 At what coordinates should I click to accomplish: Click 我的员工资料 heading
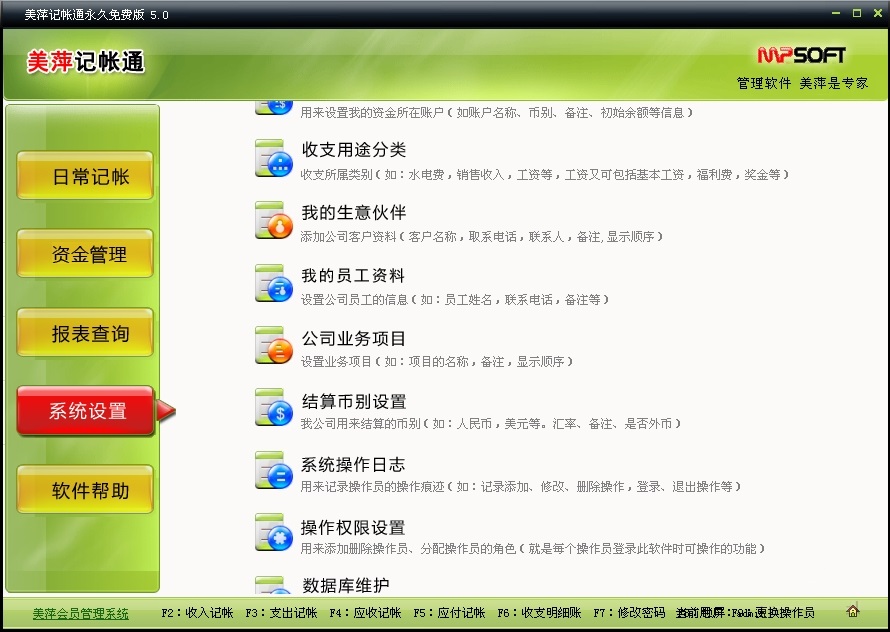[353, 276]
